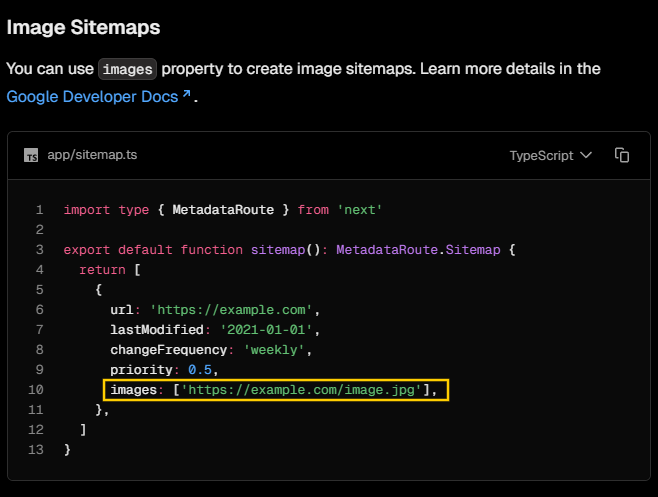Open the Google Developer Docs link
This screenshot has width=658, height=497.
(99, 97)
